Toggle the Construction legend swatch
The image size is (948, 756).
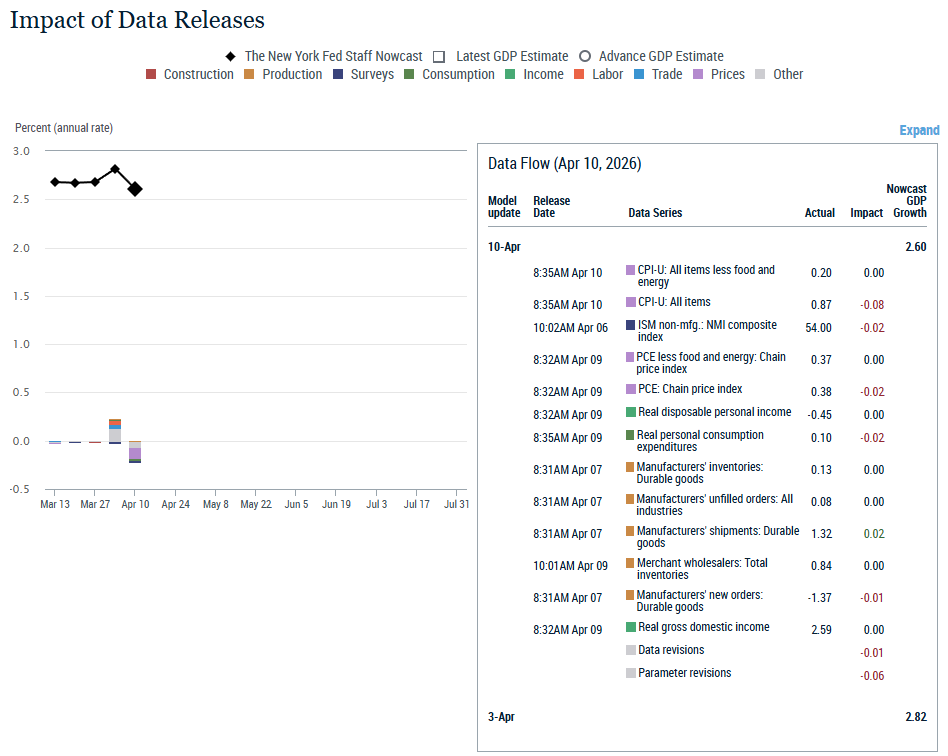(x=151, y=74)
